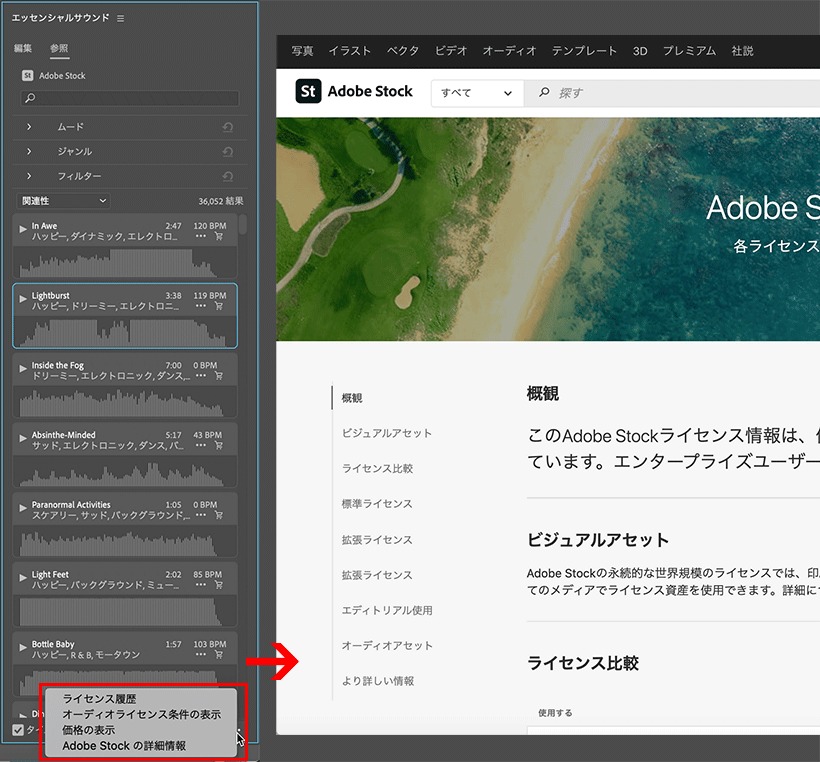This screenshot has height=762, width=820.
Task: Add In Awe to cart
Action: coord(219,236)
